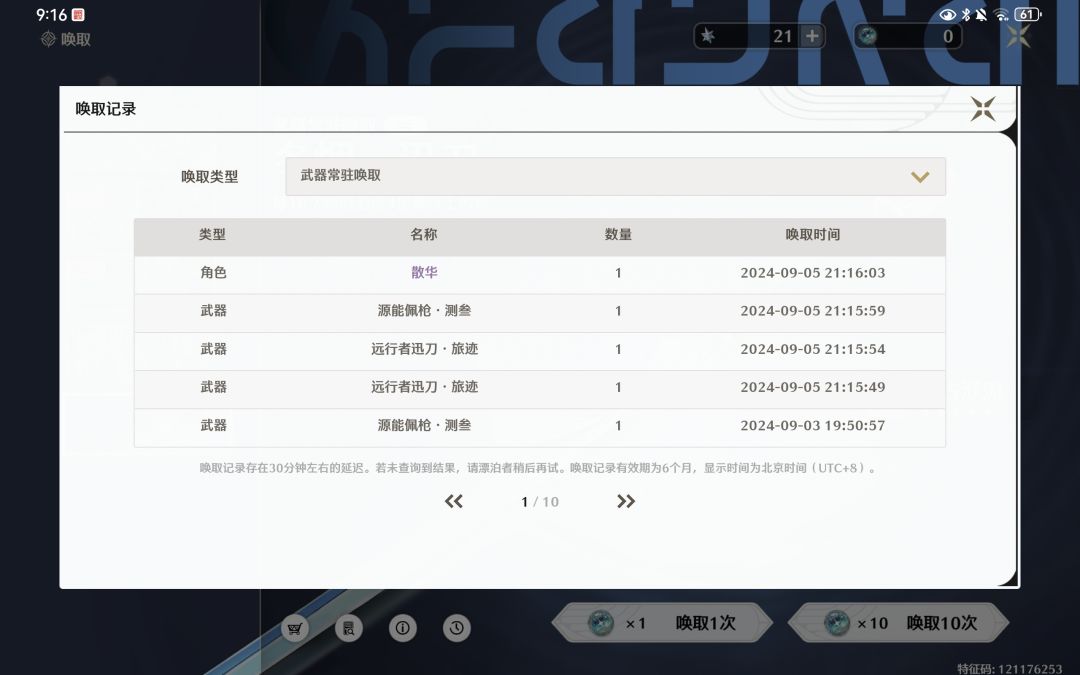Open the info circle icon
The image size is (1080, 675).
[403, 627]
